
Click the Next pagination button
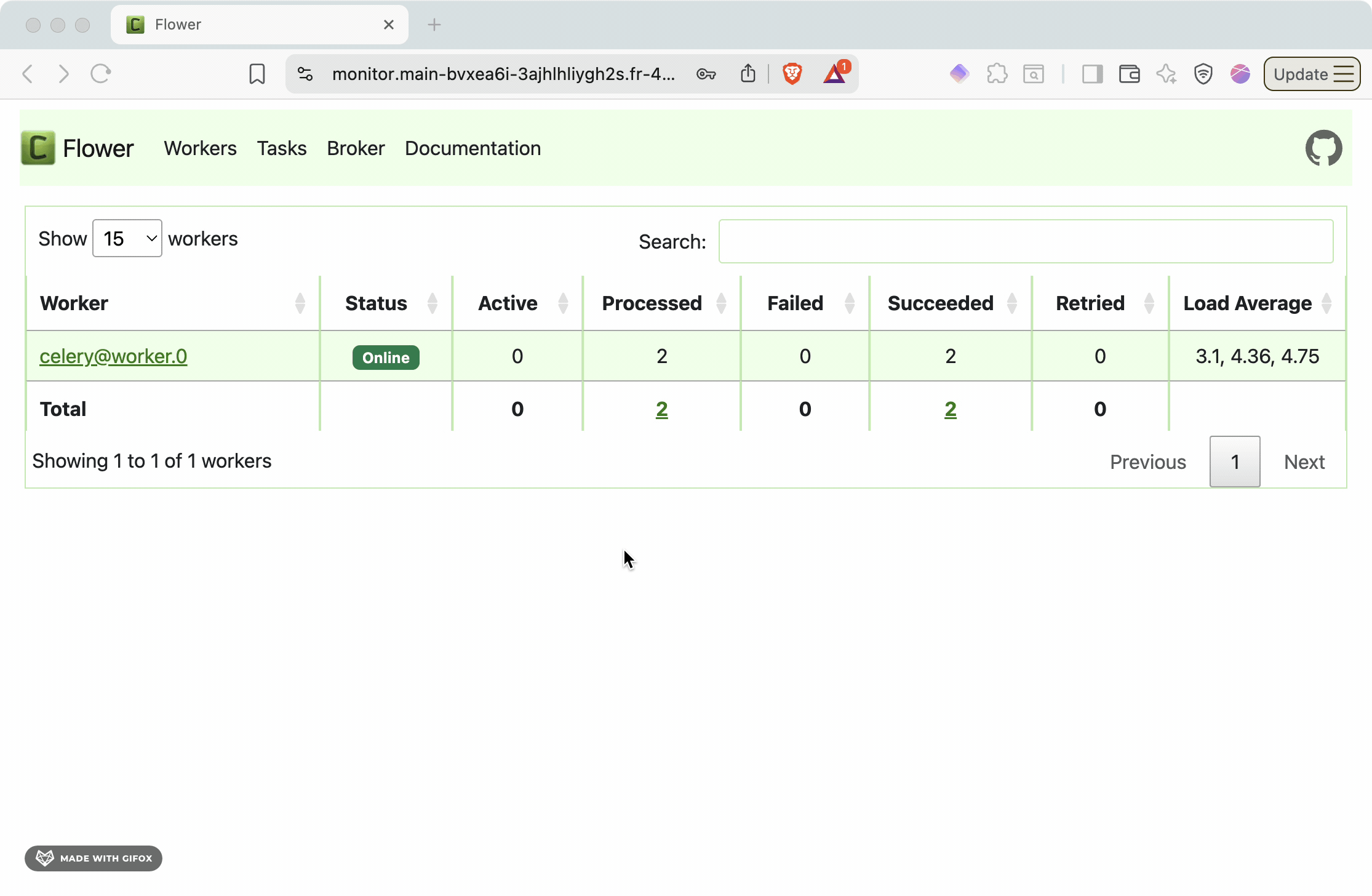click(1304, 462)
